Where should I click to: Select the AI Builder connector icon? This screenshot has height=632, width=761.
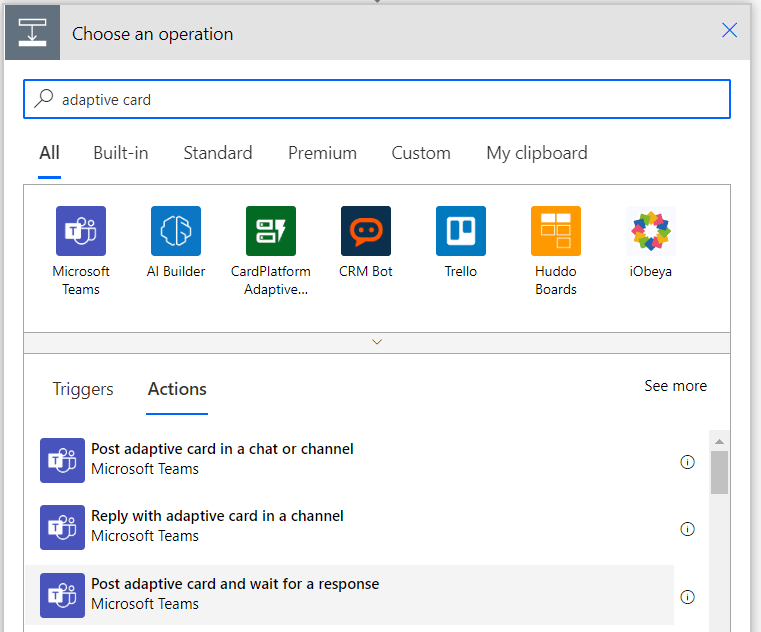176,231
